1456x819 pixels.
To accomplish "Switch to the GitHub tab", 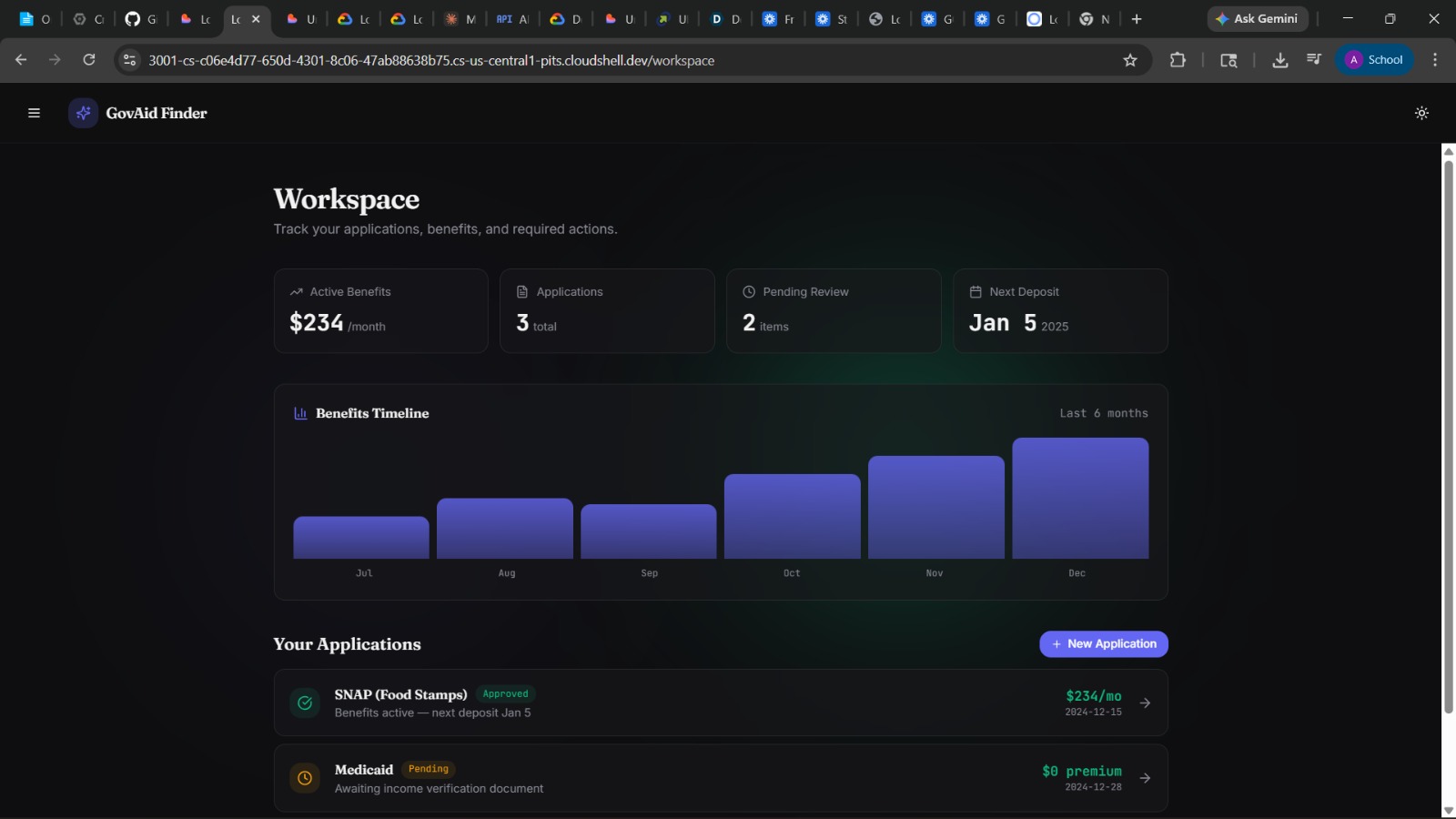I will 141,19.
